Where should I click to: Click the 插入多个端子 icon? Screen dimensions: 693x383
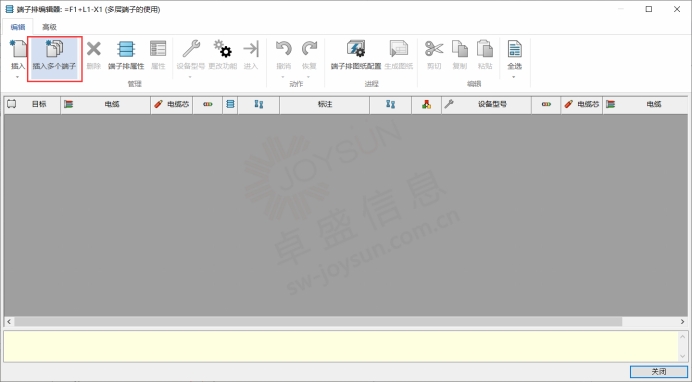tap(55, 49)
